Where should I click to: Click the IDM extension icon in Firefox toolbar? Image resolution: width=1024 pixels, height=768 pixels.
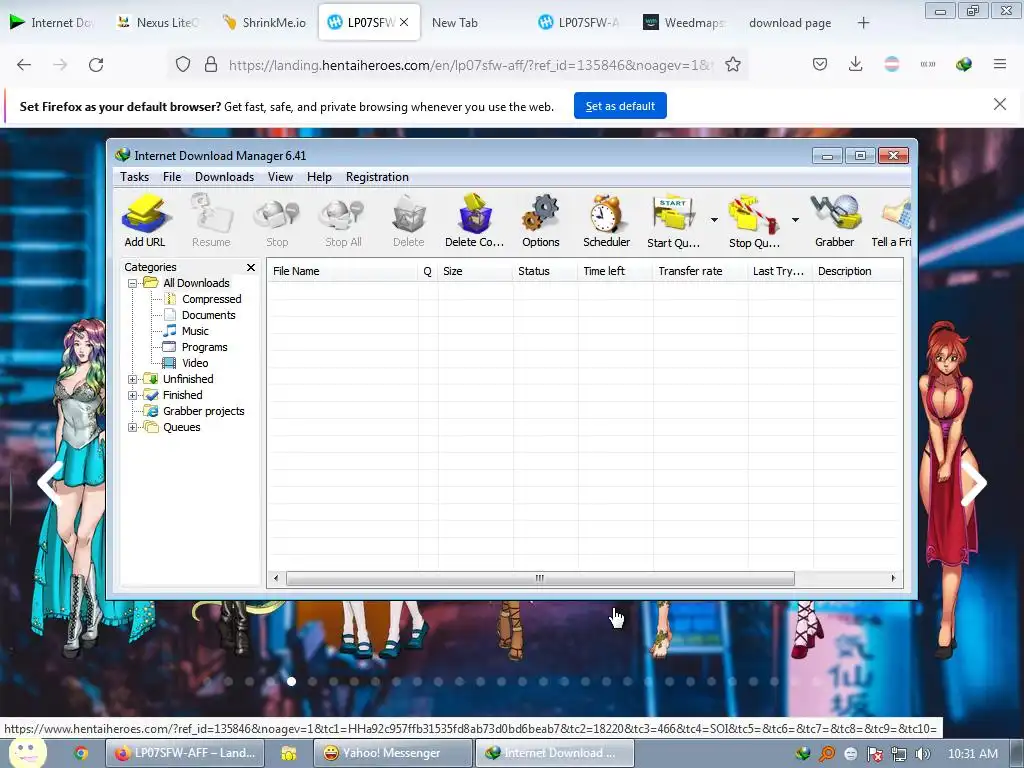click(964, 64)
